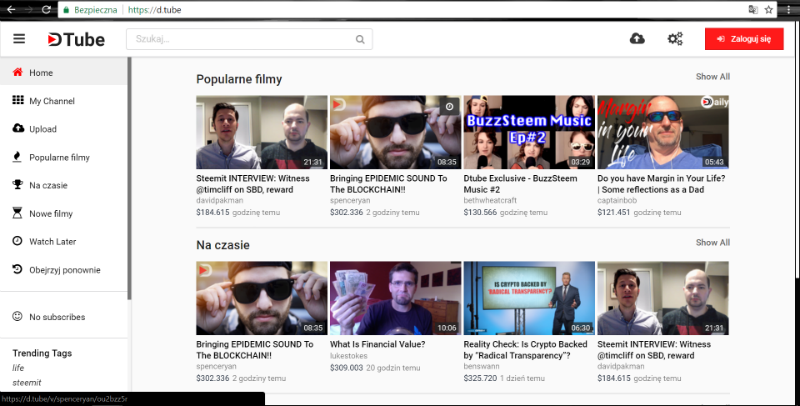
Task: Click the sidebar Upload cloud icon
Action: (18, 128)
